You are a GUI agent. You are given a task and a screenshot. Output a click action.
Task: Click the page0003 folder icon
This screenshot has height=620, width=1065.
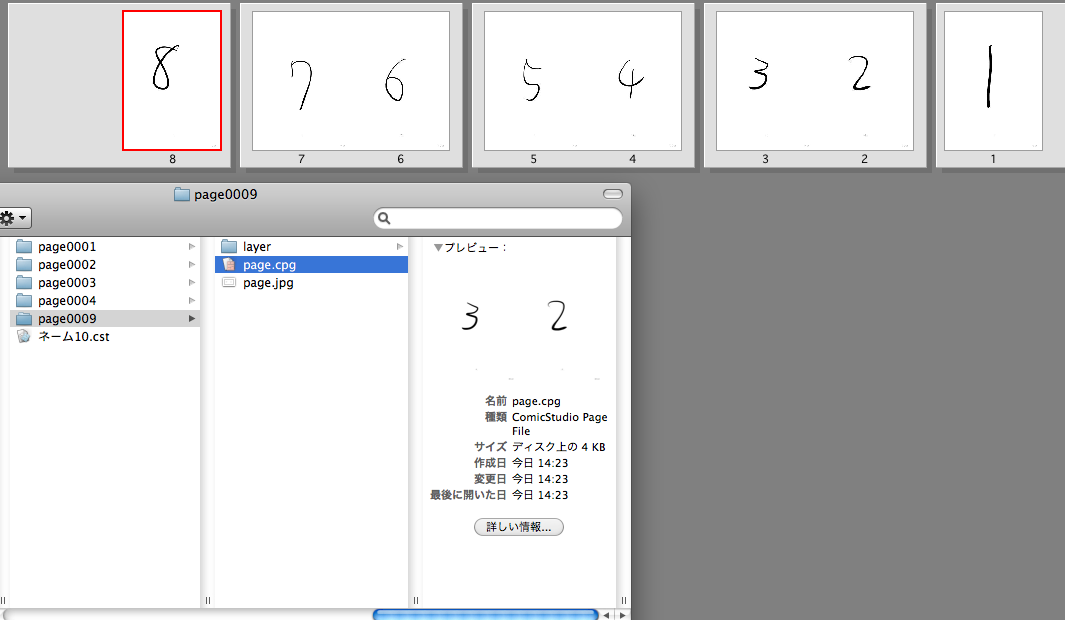point(24,282)
